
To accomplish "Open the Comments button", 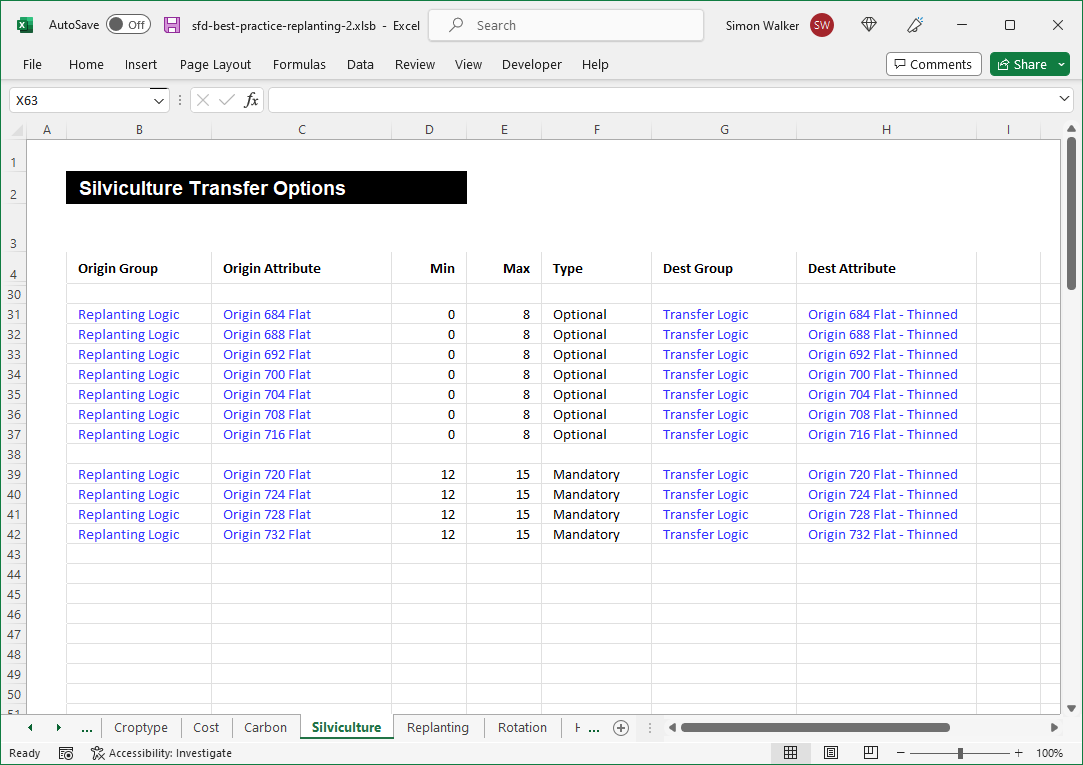I will (933, 64).
